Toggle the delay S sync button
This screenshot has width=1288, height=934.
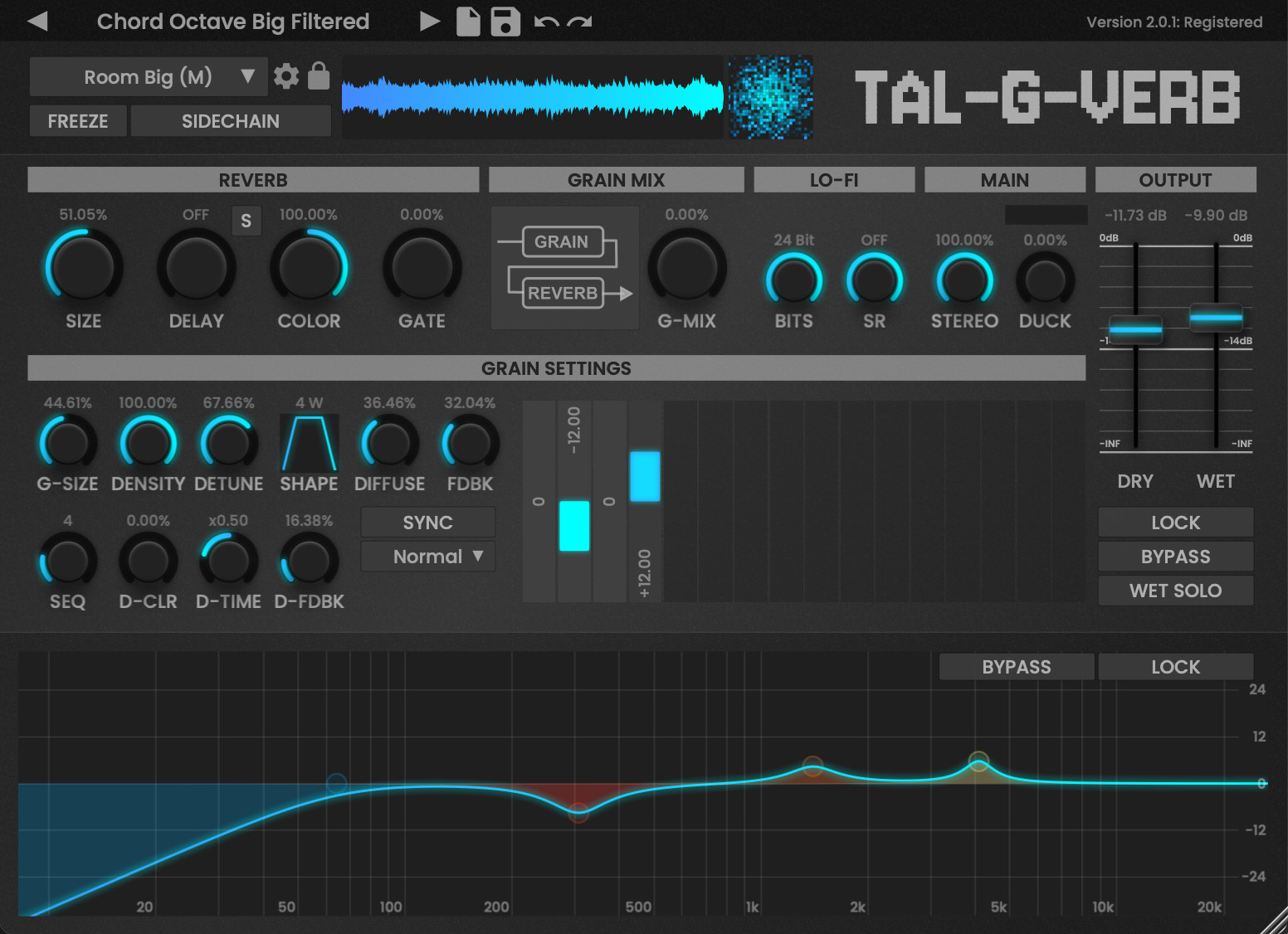[x=246, y=221]
